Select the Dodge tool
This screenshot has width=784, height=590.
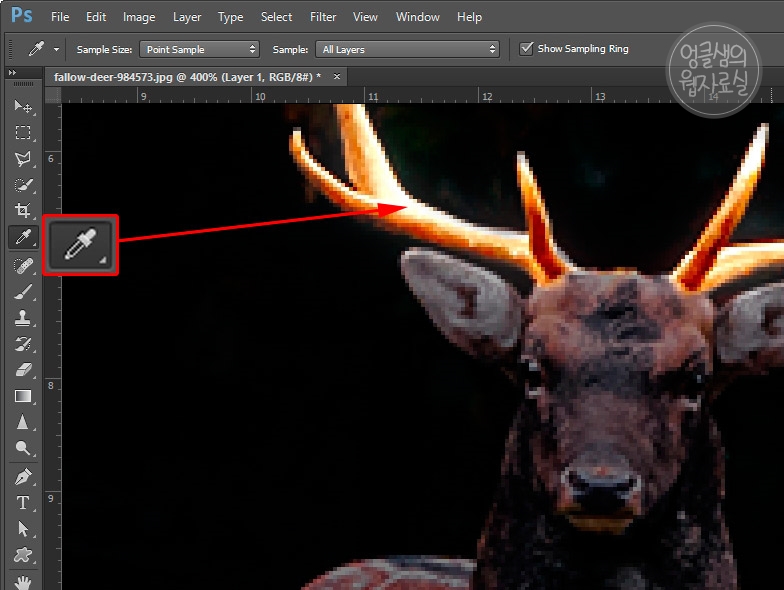pyautogui.click(x=22, y=448)
